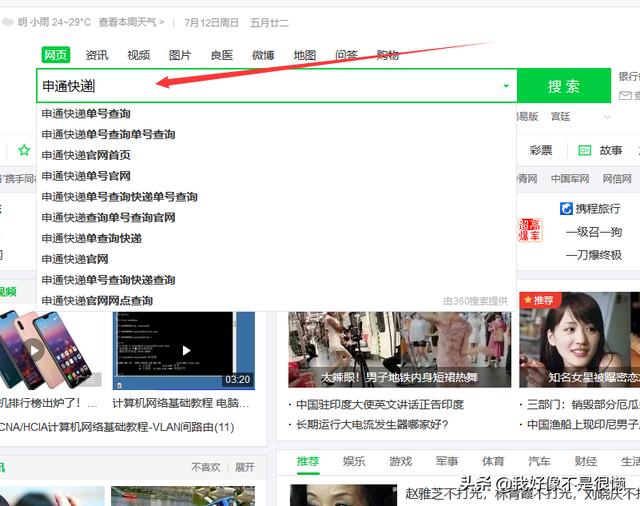The height and width of the screenshot is (506, 640).
Task: Switch to the 游戏 news tab
Action: tap(400, 462)
